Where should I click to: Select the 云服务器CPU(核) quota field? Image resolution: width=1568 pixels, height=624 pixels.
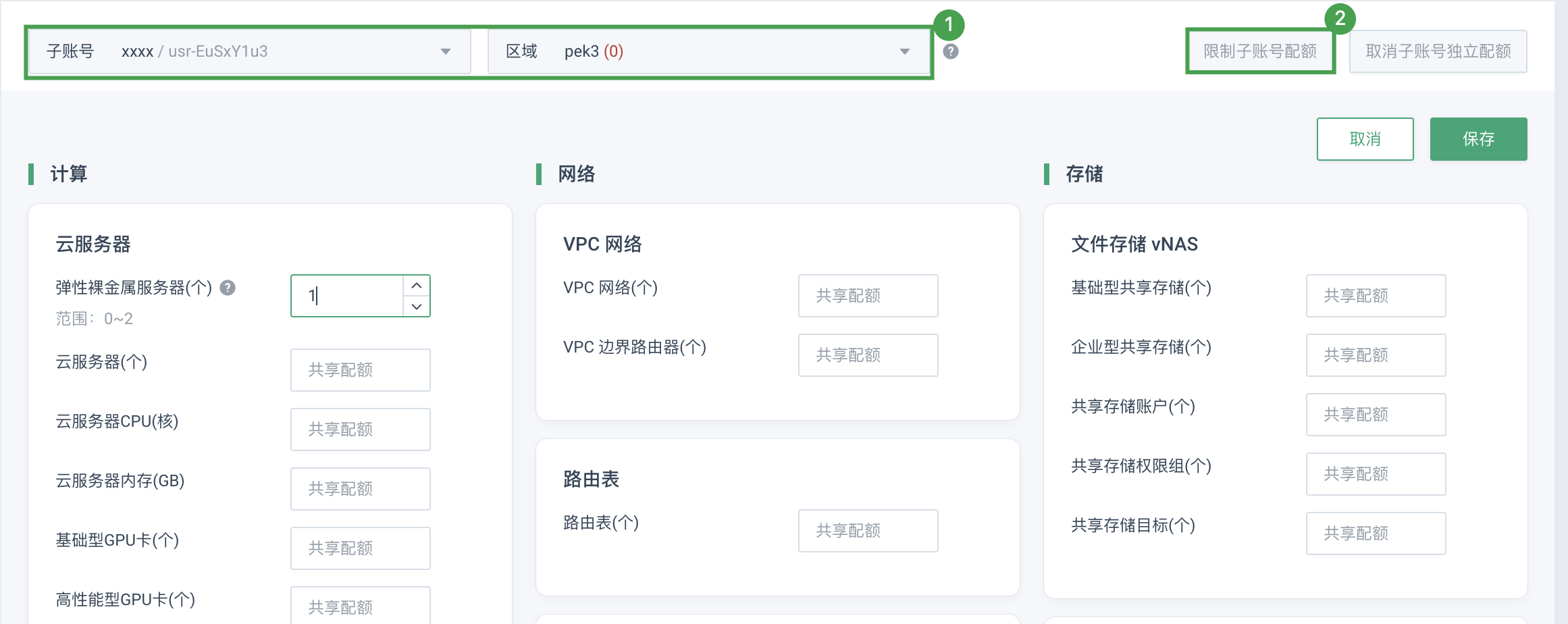361,430
